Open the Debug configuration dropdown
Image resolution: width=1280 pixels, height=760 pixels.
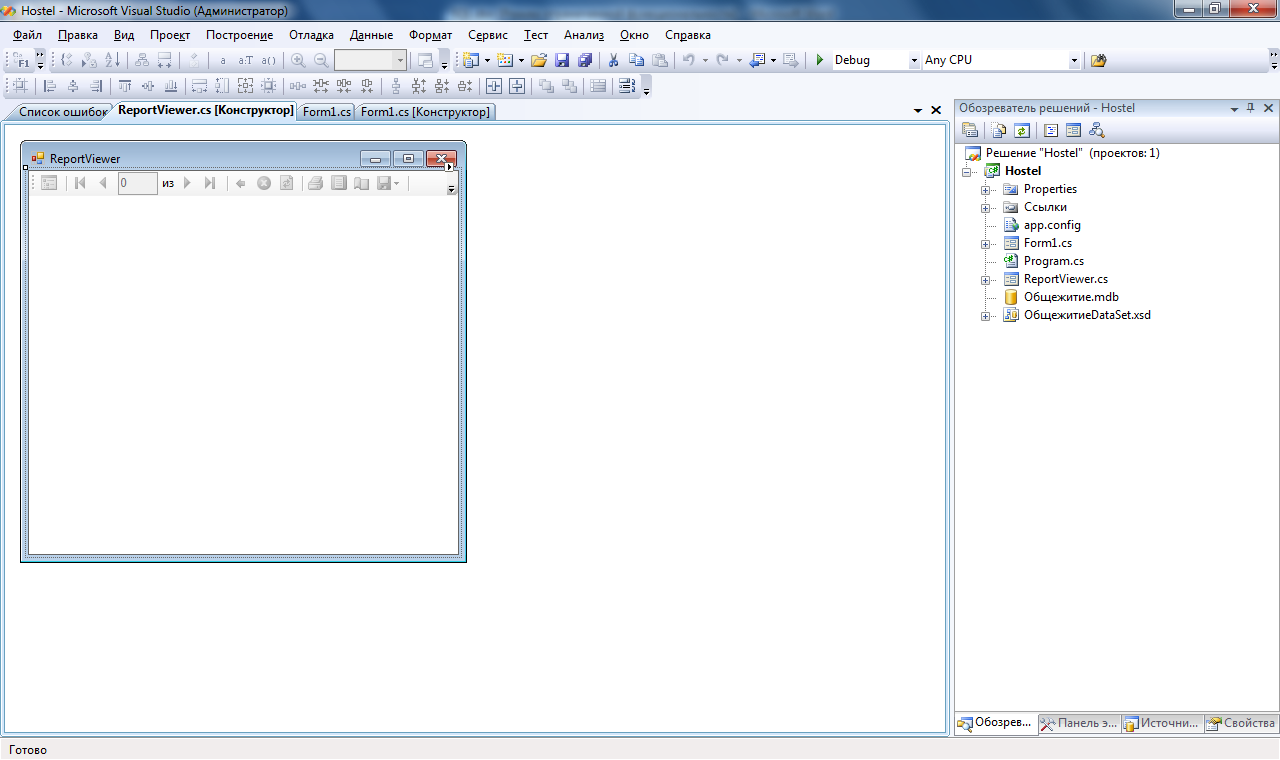(914, 60)
